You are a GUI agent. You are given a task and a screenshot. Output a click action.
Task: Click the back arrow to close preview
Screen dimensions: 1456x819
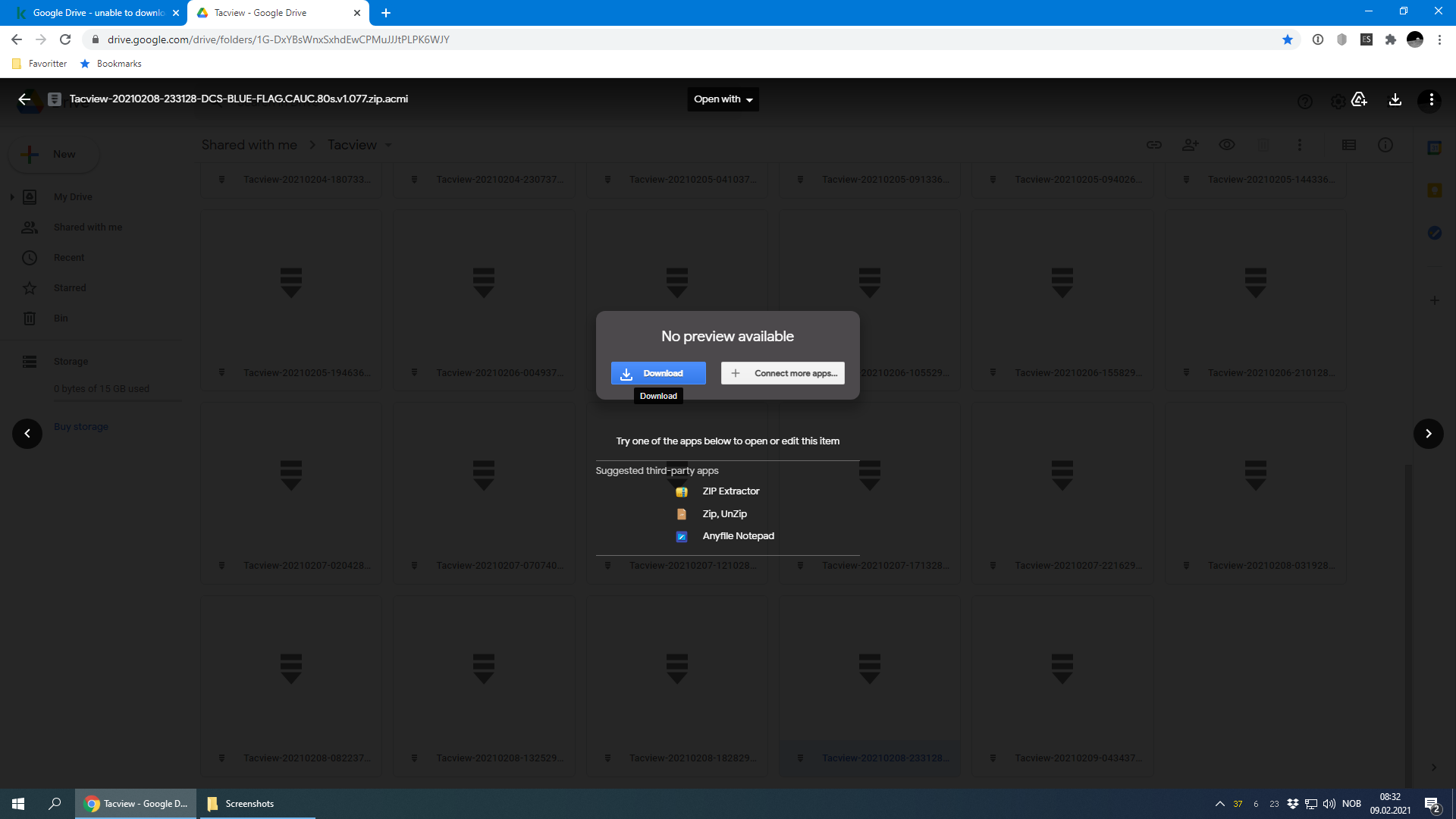tap(24, 99)
